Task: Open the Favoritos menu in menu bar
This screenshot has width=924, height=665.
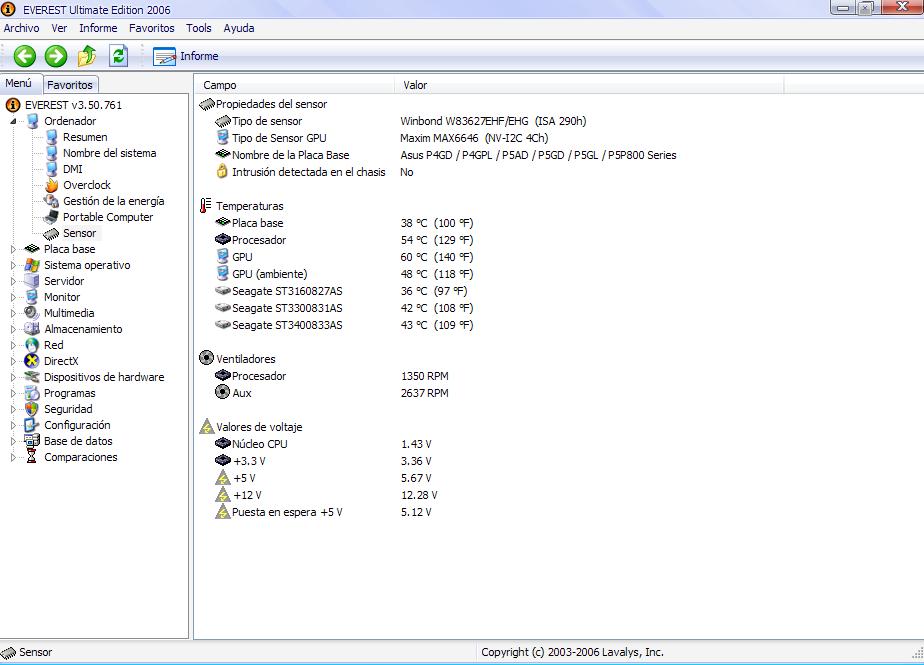Action: click(x=151, y=28)
